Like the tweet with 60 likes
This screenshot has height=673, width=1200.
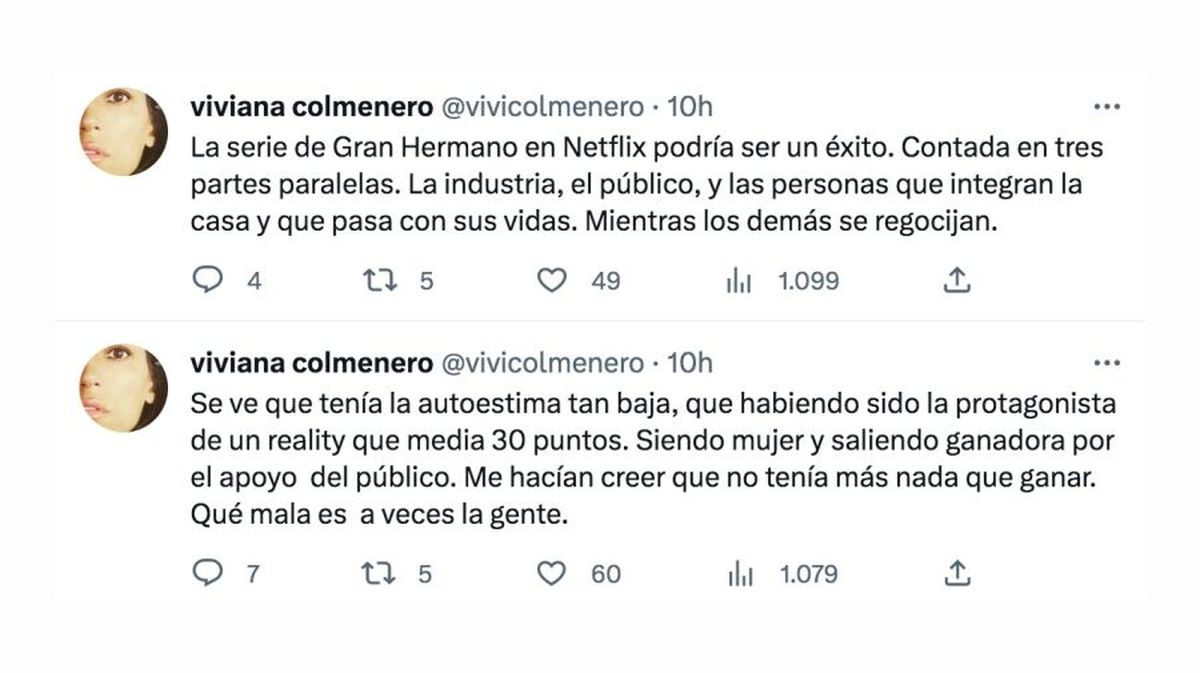[555, 574]
